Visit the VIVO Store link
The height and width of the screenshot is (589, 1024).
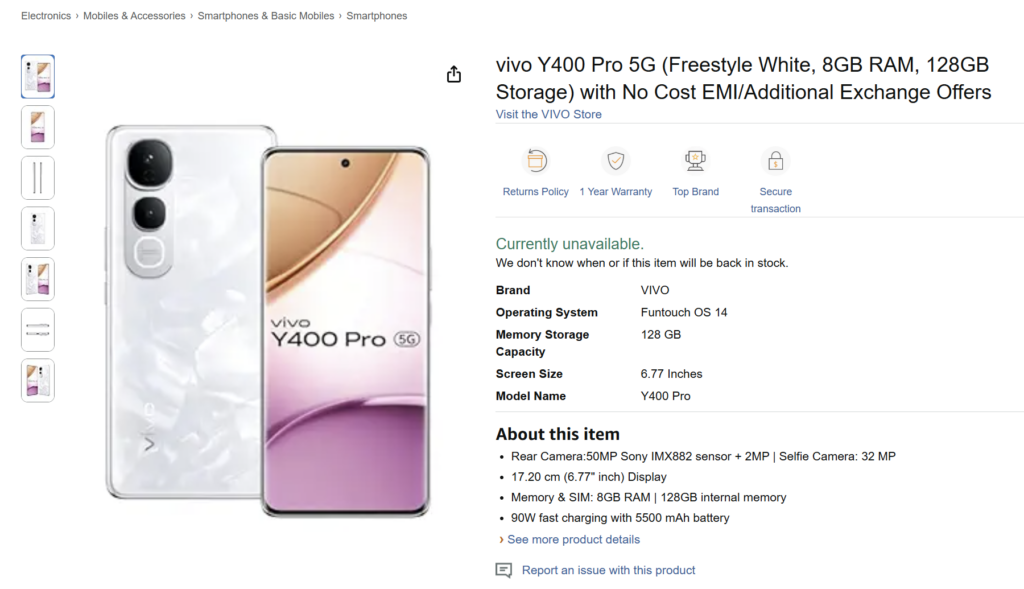[x=549, y=115]
